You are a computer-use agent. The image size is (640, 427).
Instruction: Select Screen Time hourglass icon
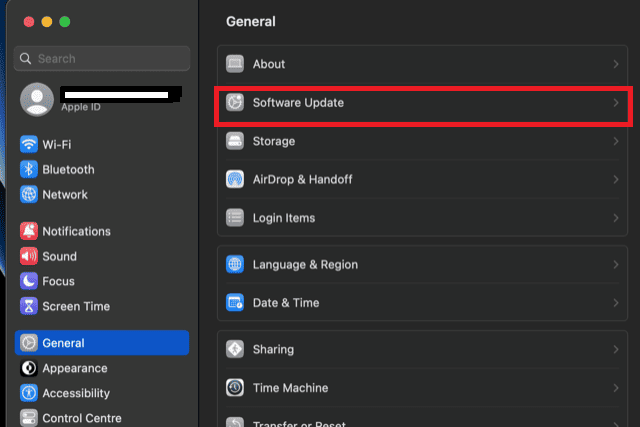(x=29, y=306)
